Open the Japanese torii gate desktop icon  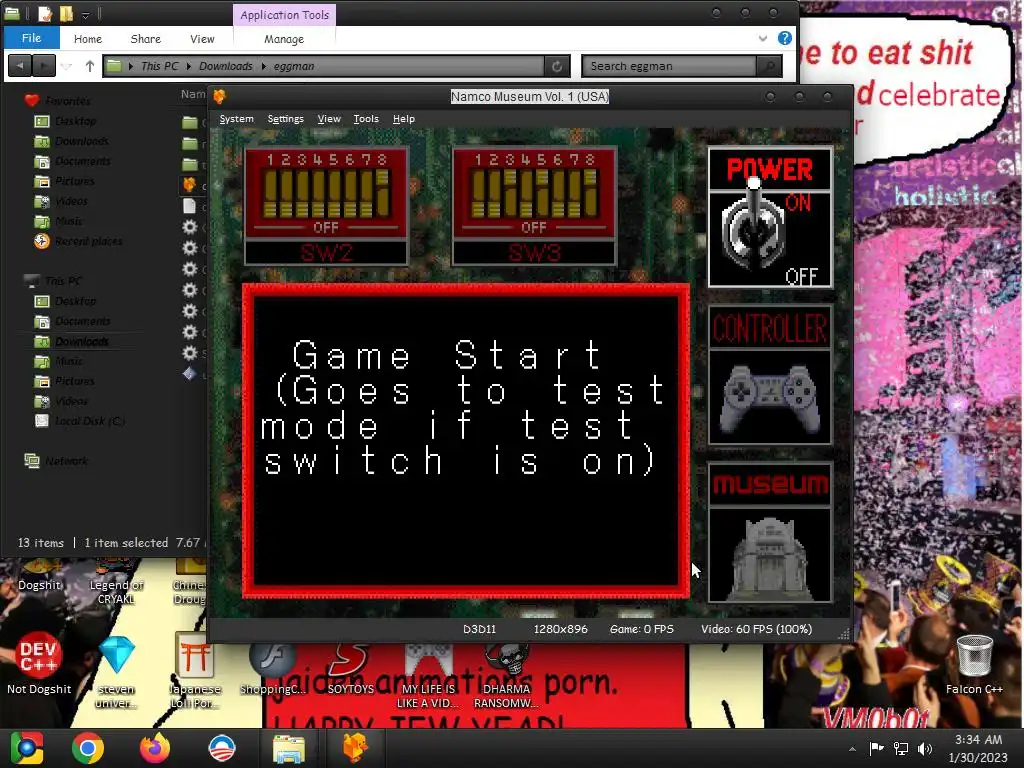[195, 673]
